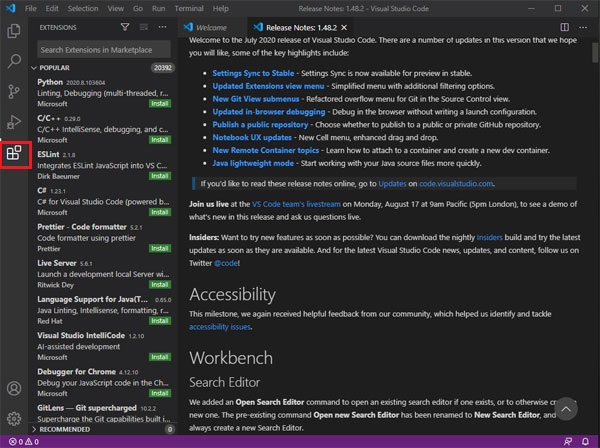Split the editor to the right
This screenshot has width=600, height=448.
pyautogui.click(x=564, y=27)
